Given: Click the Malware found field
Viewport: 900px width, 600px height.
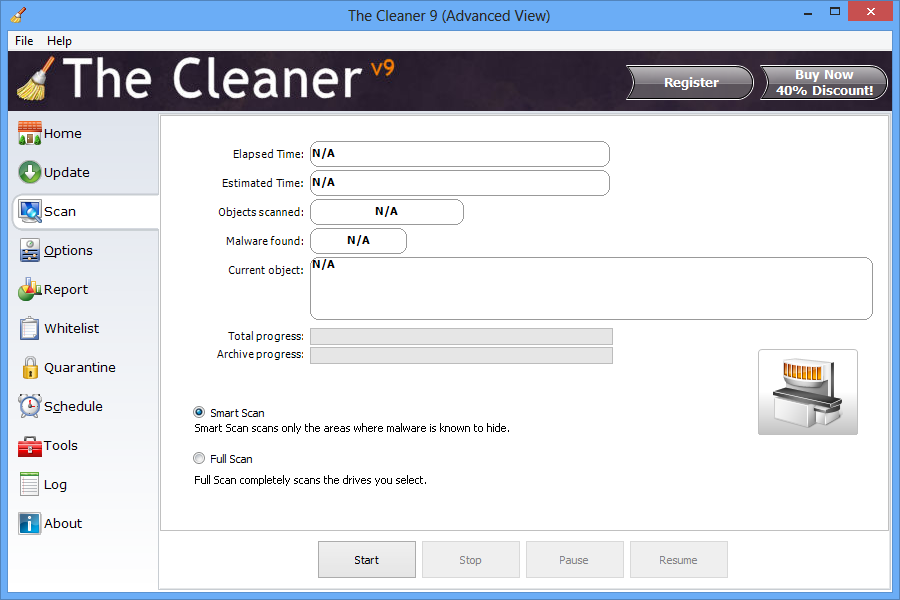Looking at the screenshot, I should coord(358,241).
